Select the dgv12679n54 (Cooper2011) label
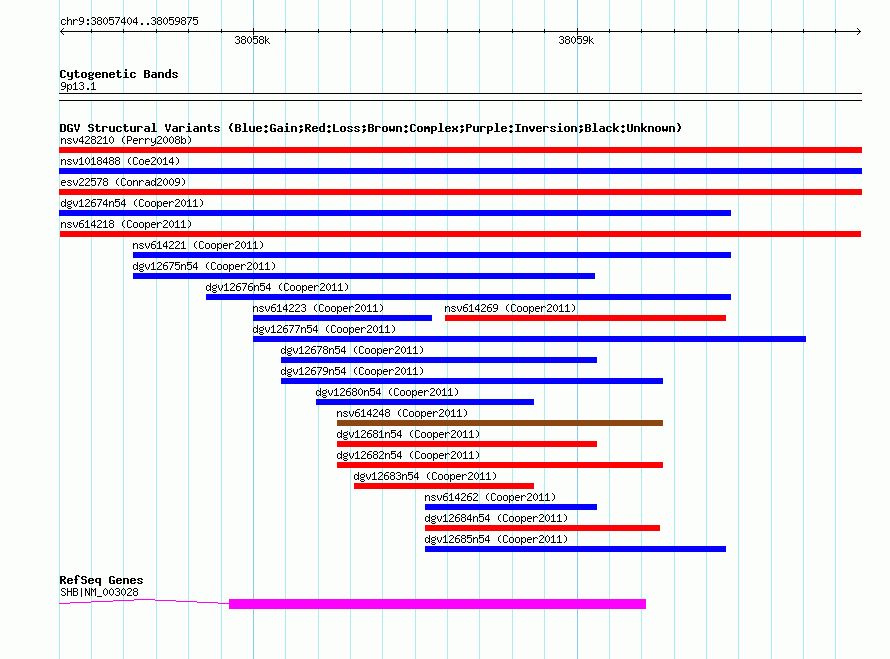This screenshot has width=890, height=659. (352, 371)
